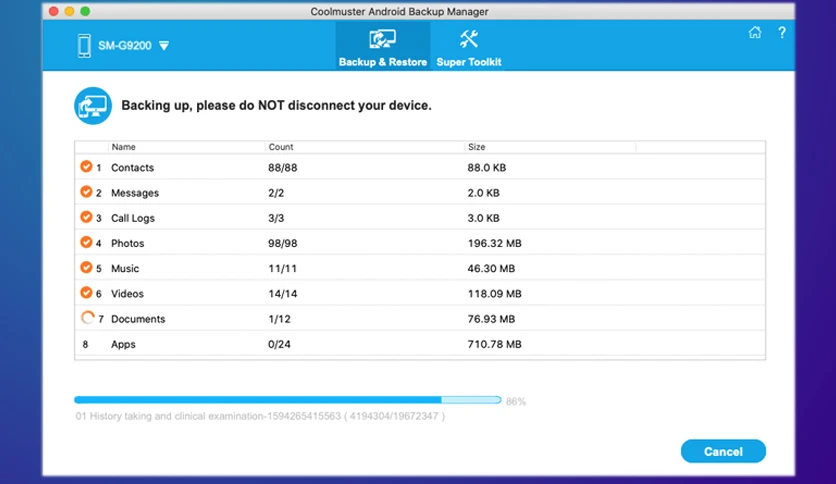836x484 pixels.
Task: Click the Size column header
Action: coord(477,147)
